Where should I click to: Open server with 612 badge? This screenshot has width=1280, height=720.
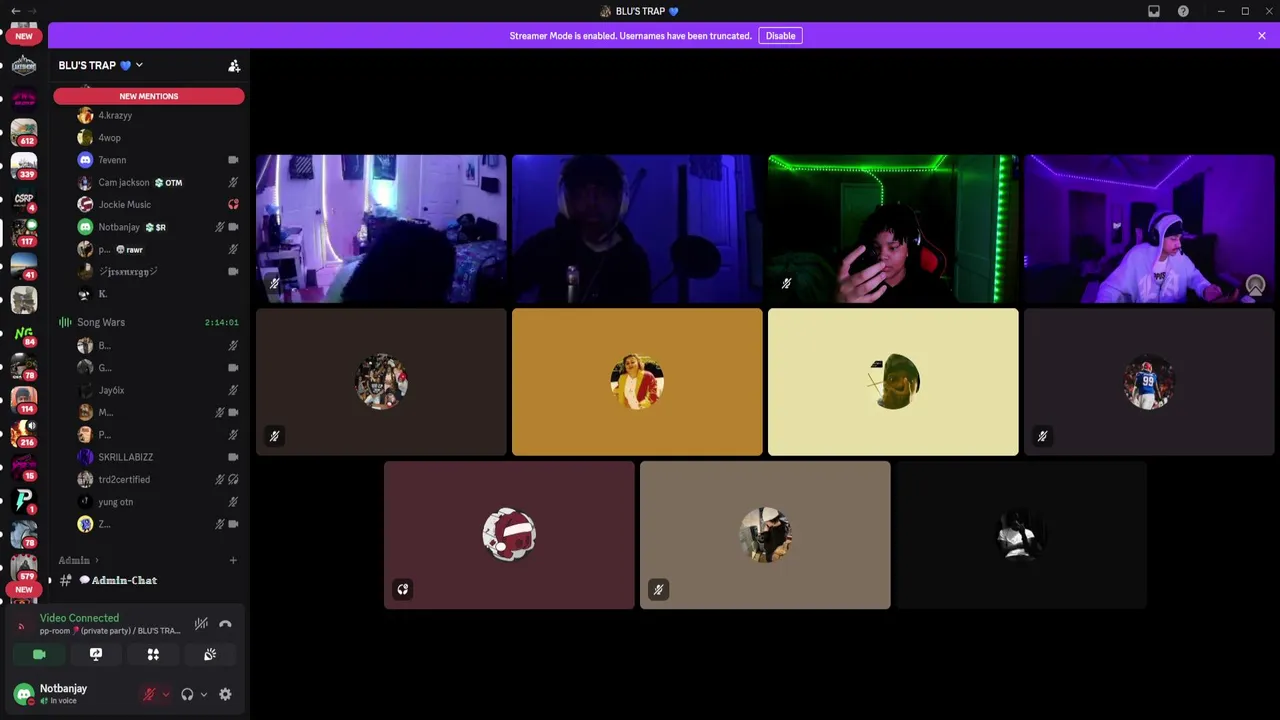(24, 132)
